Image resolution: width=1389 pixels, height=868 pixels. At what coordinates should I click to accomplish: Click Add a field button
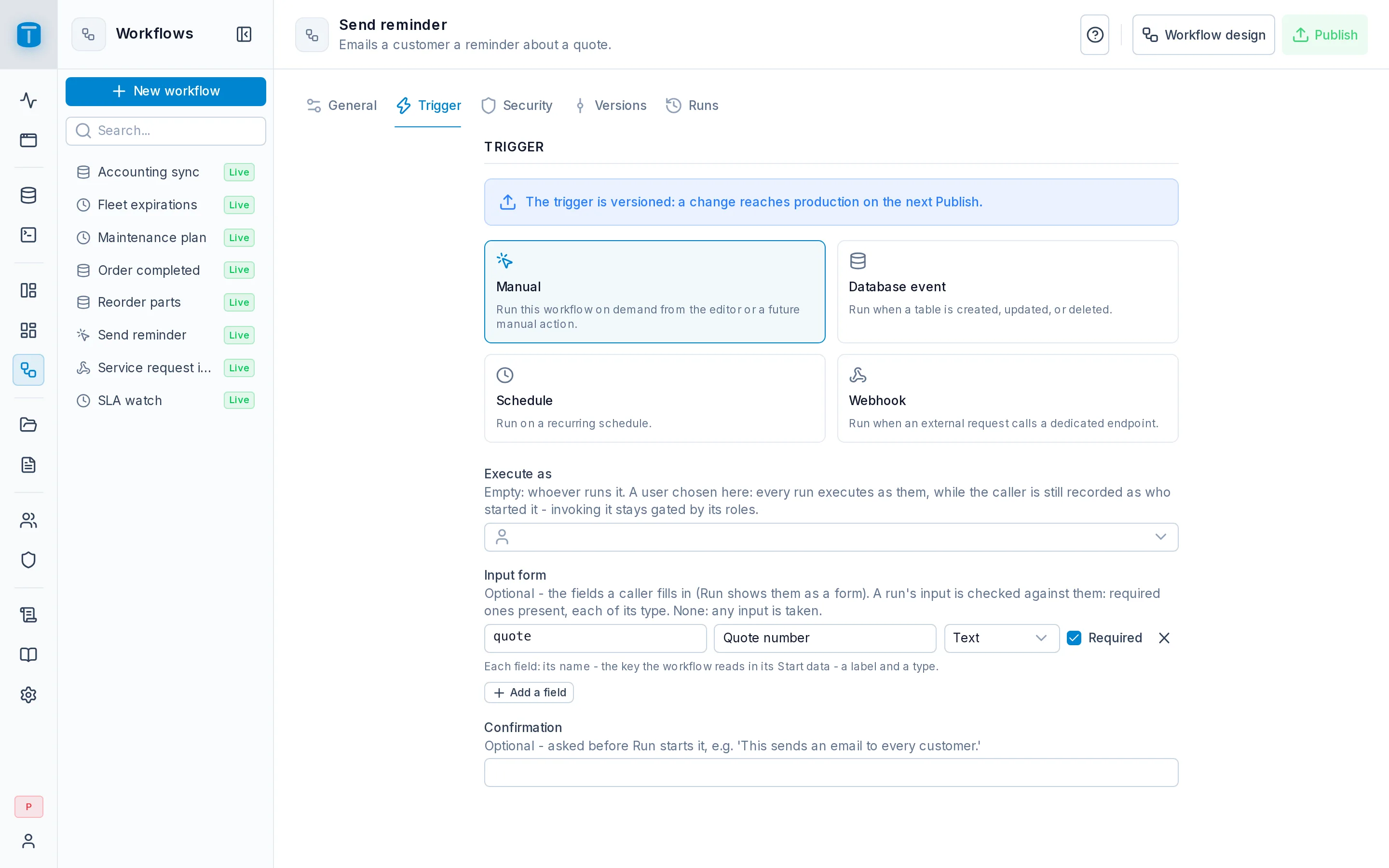(529, 692)
